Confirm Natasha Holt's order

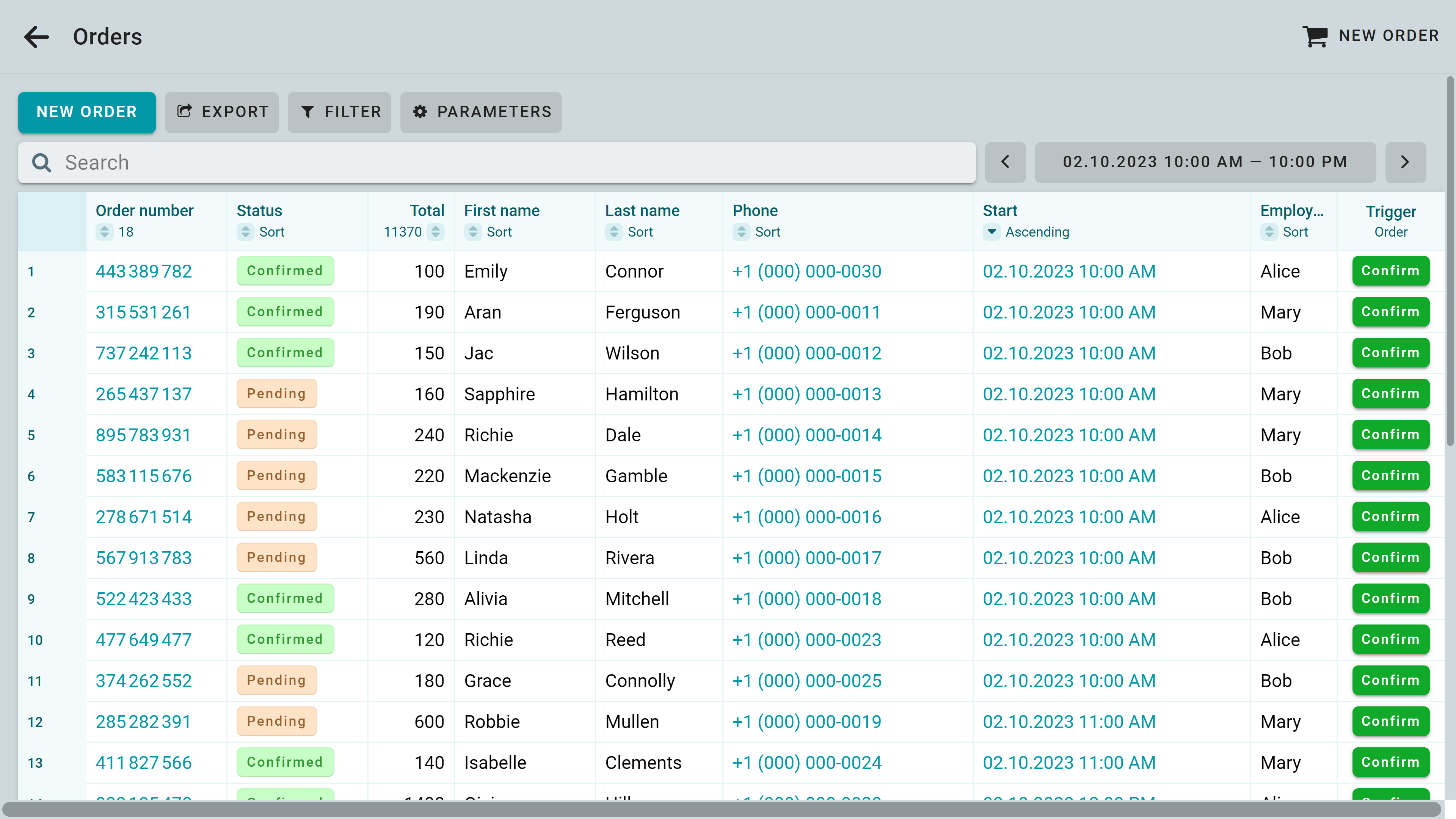point(1390,516)
